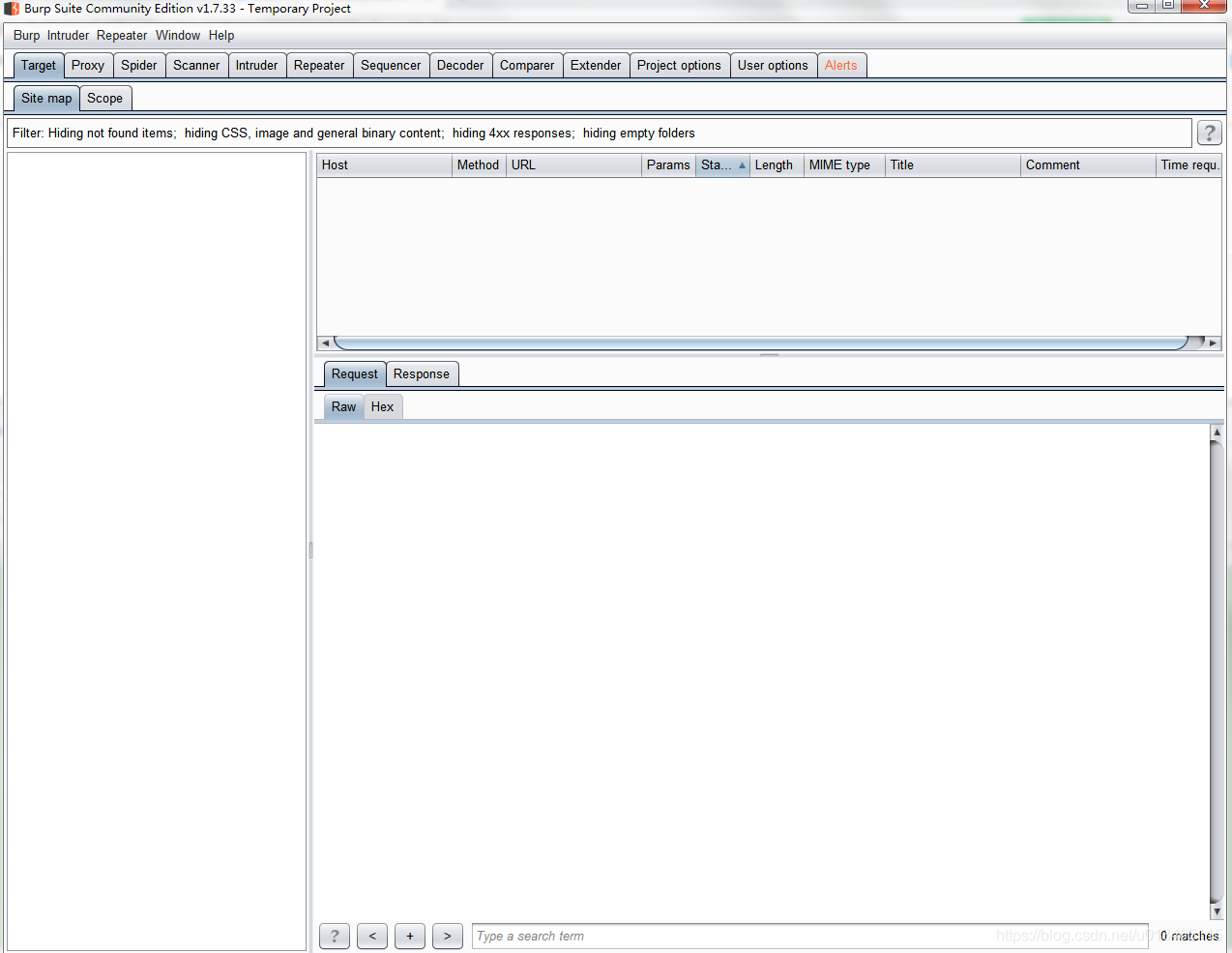Image resolution: width=1232 pixels, height=953 pixels.
Task: Sort table by Params column
Action: coord(668,165)
